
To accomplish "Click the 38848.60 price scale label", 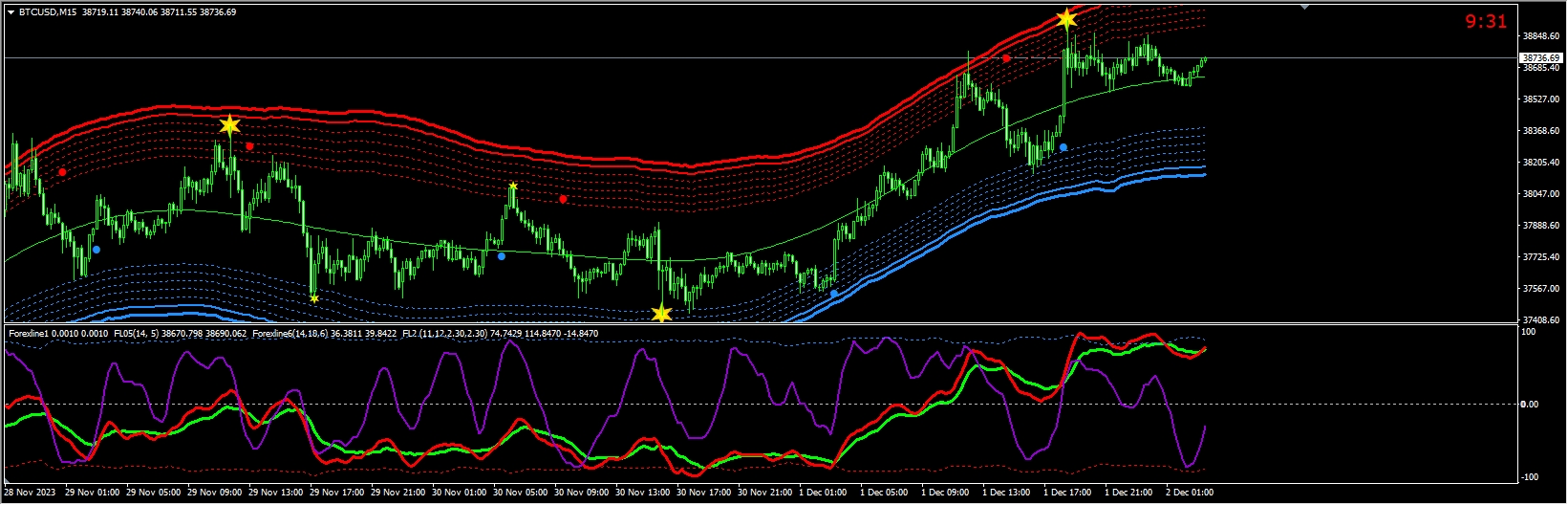I will tap(1542, 36).
